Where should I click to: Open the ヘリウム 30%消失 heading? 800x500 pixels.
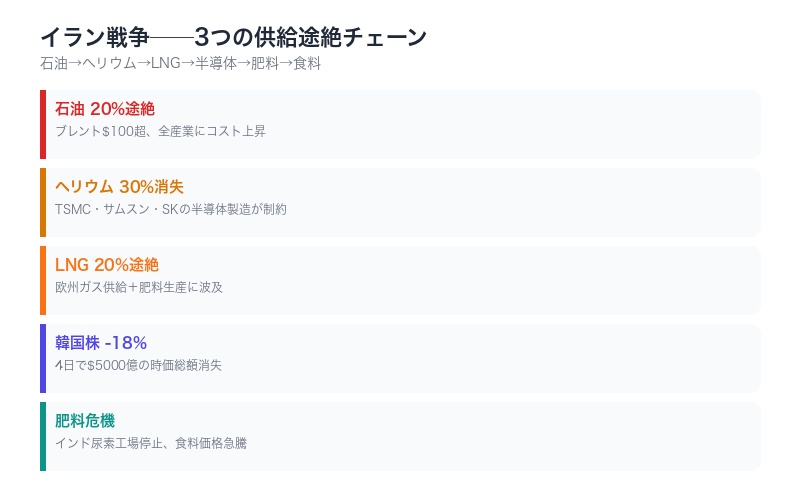(119, 187)
